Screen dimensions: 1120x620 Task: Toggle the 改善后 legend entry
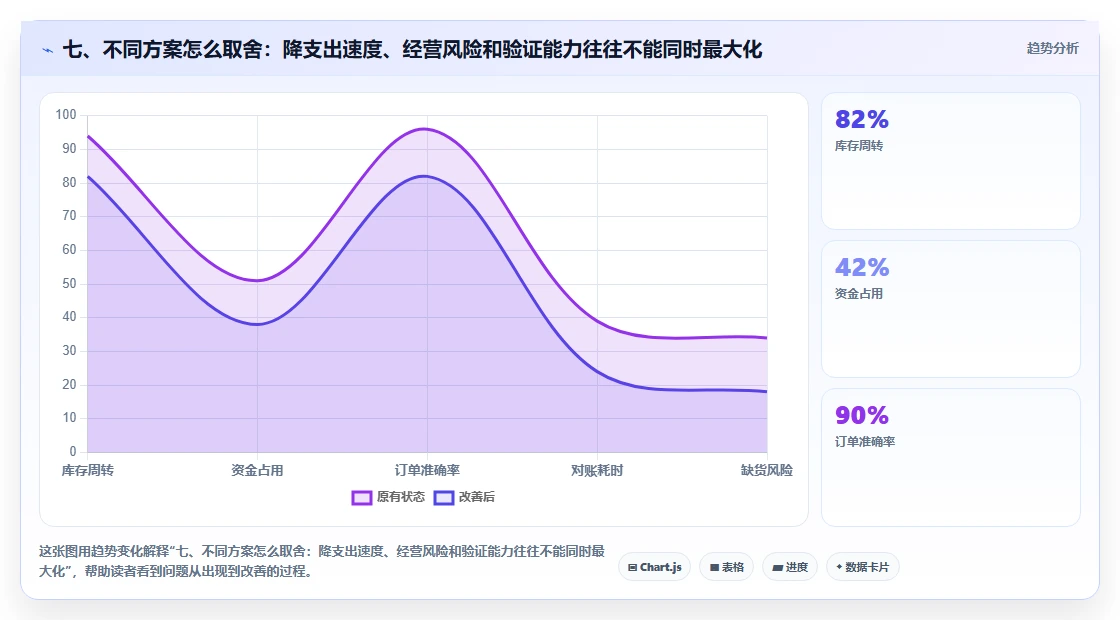(465, 497)
